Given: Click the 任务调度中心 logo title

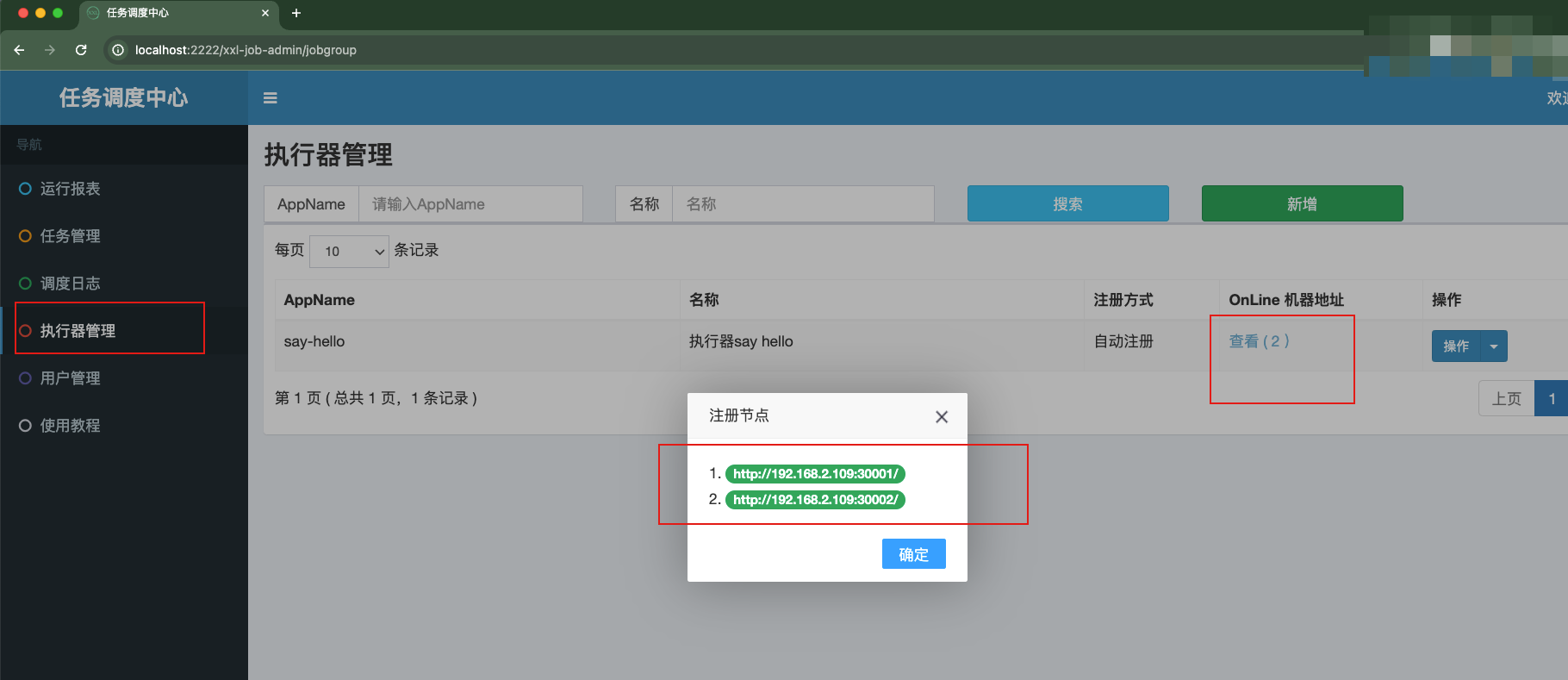Looking at the screenshot, I should pos(123,98).
